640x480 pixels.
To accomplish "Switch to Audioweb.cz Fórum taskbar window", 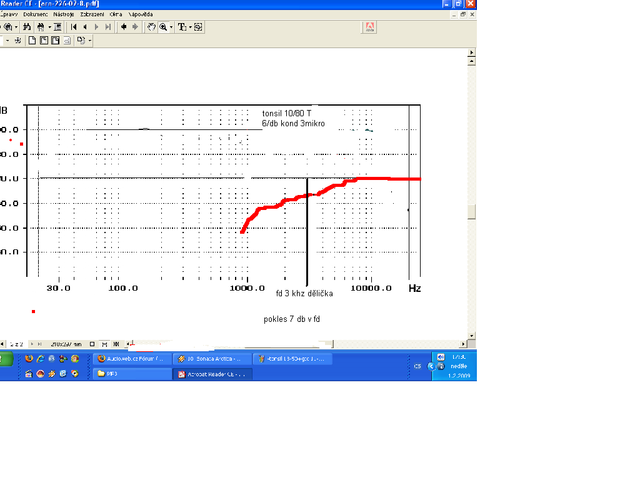I will click(x=132, y=359).
